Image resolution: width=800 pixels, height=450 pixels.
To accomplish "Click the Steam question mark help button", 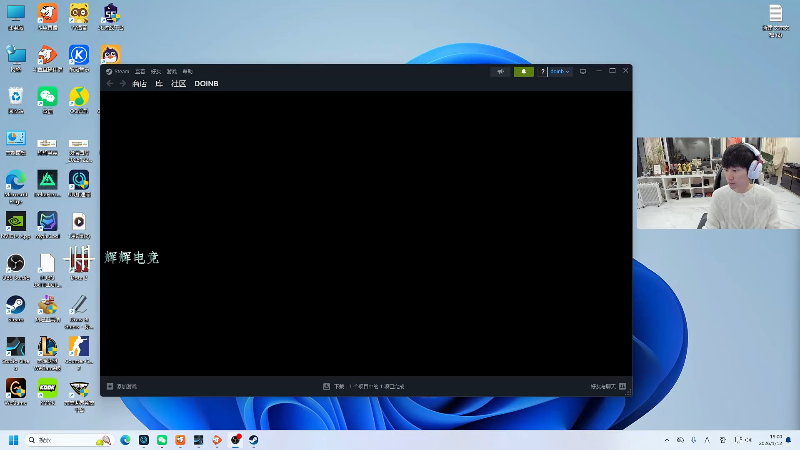I will 542,71.
